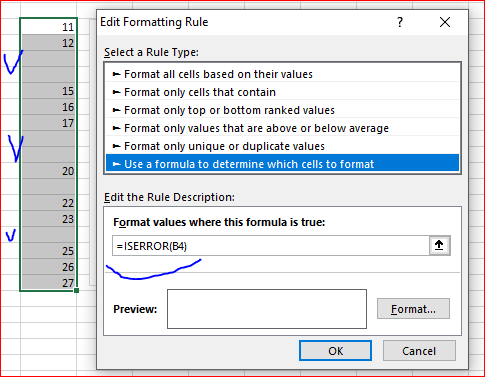Select the cell containing 23

tap(49, 219)
